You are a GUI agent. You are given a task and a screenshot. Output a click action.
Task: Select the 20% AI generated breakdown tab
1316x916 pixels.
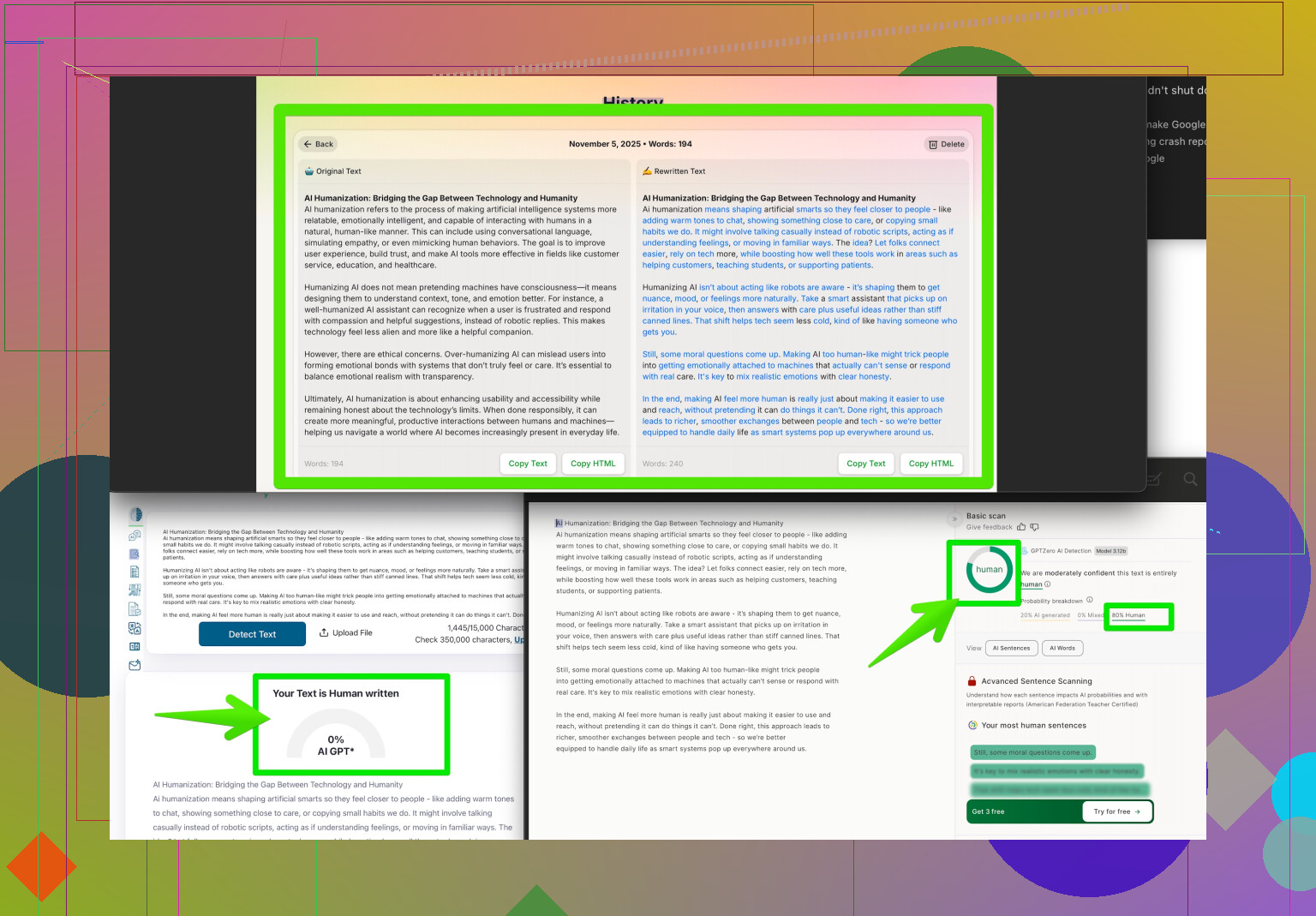[x=1044, y=615]
